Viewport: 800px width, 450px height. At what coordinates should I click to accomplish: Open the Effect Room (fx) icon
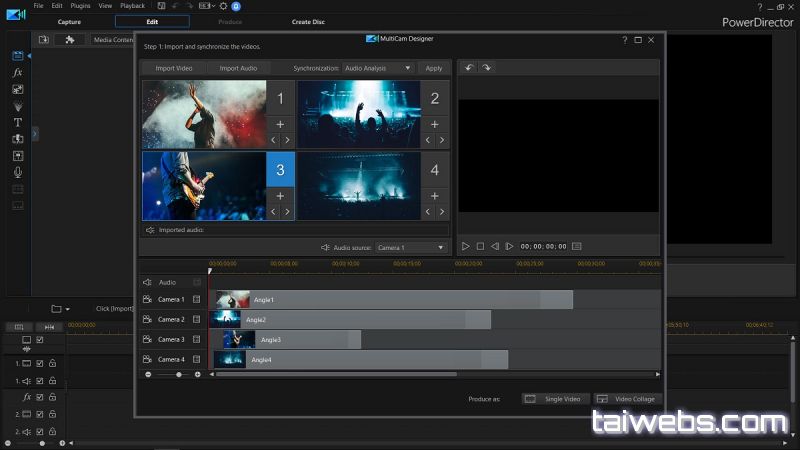[x=17, y=73]
